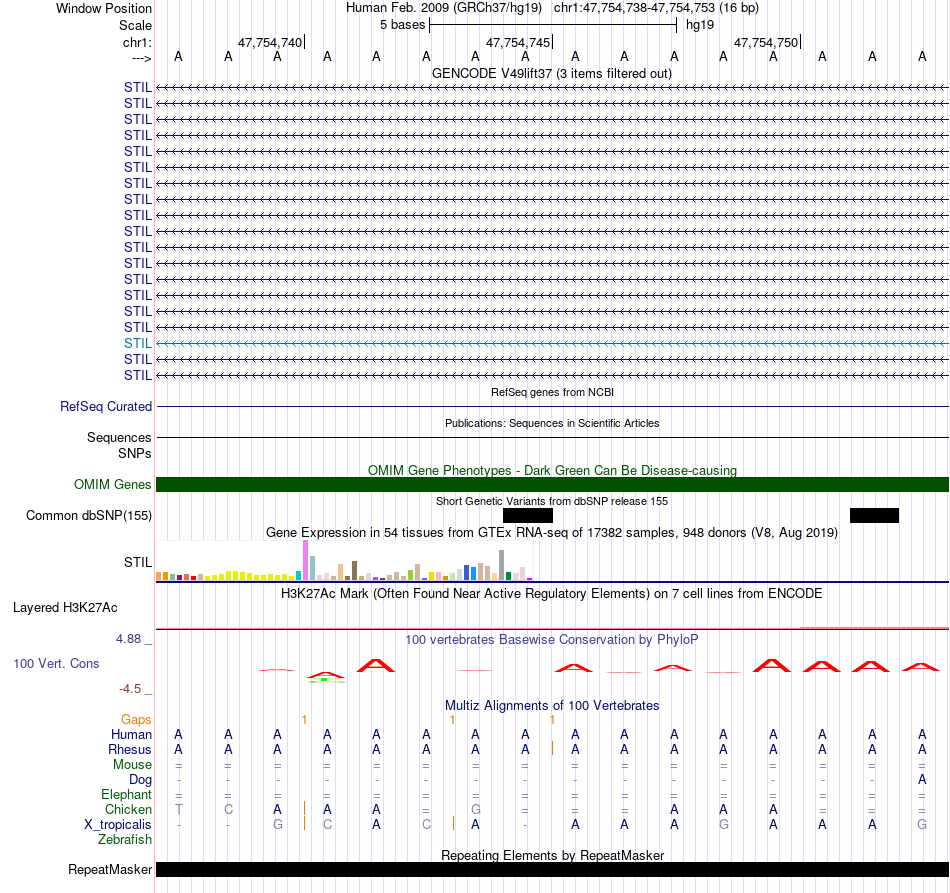This screenshot has width=950, height=893.
Task: Open GENCODE V49lift37 track title
Action: point(551,73)
